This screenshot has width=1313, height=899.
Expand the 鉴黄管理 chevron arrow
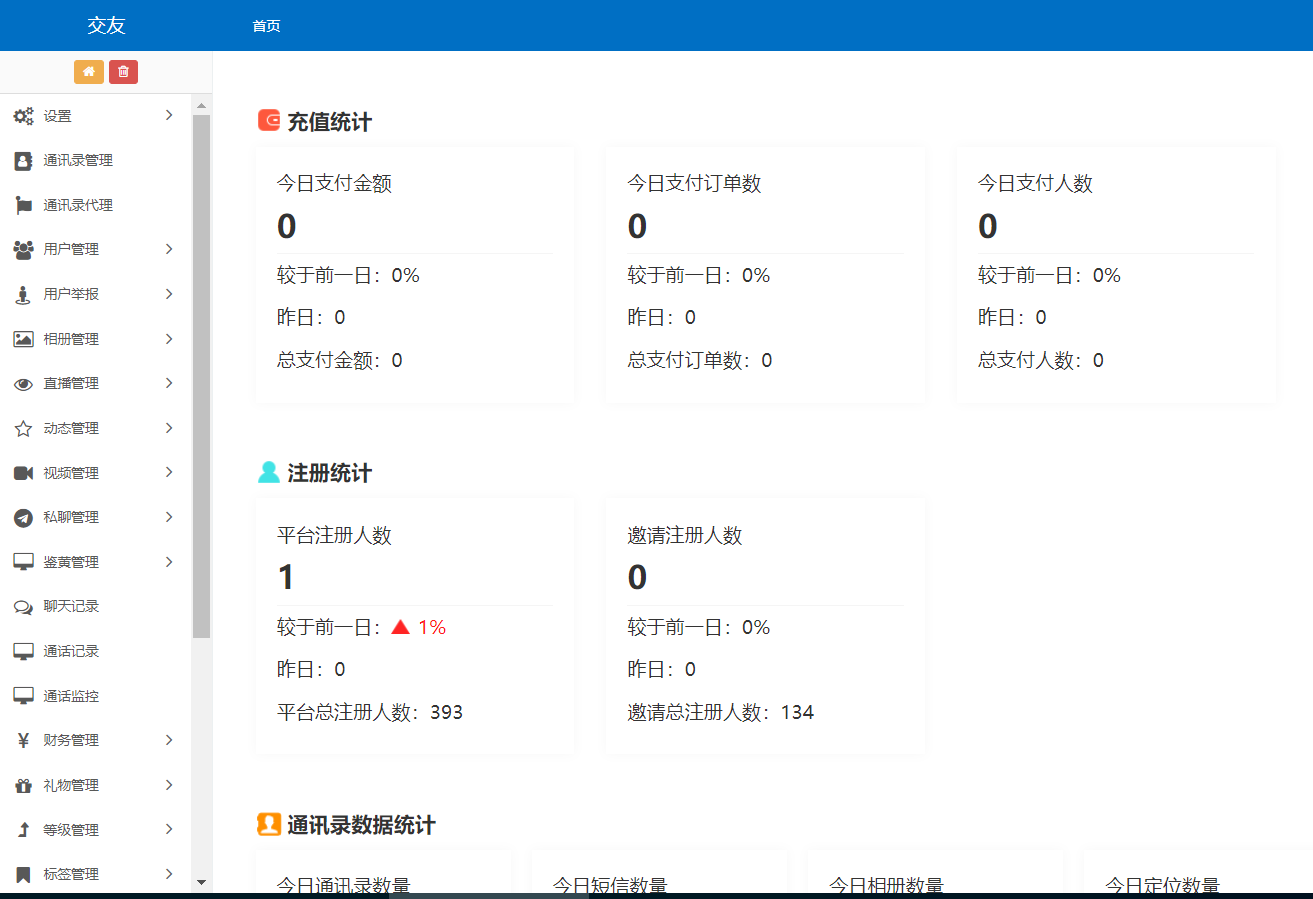click(x=169, y=562)
